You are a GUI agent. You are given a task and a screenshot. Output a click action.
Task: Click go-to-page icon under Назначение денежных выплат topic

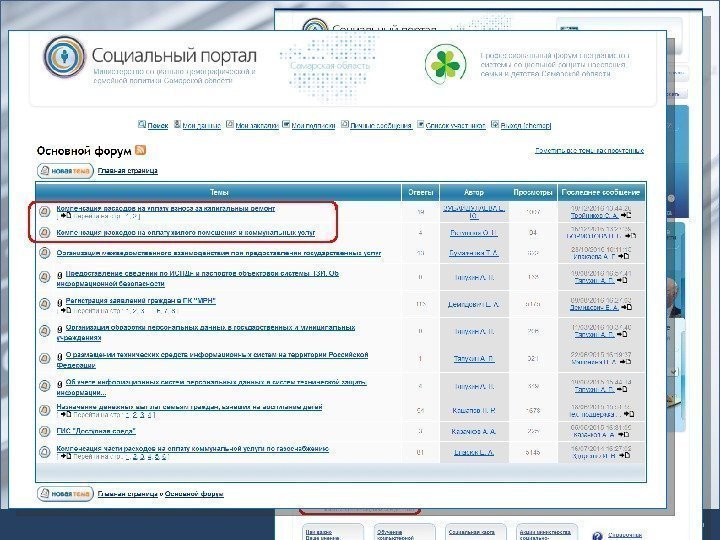point(66,415)
